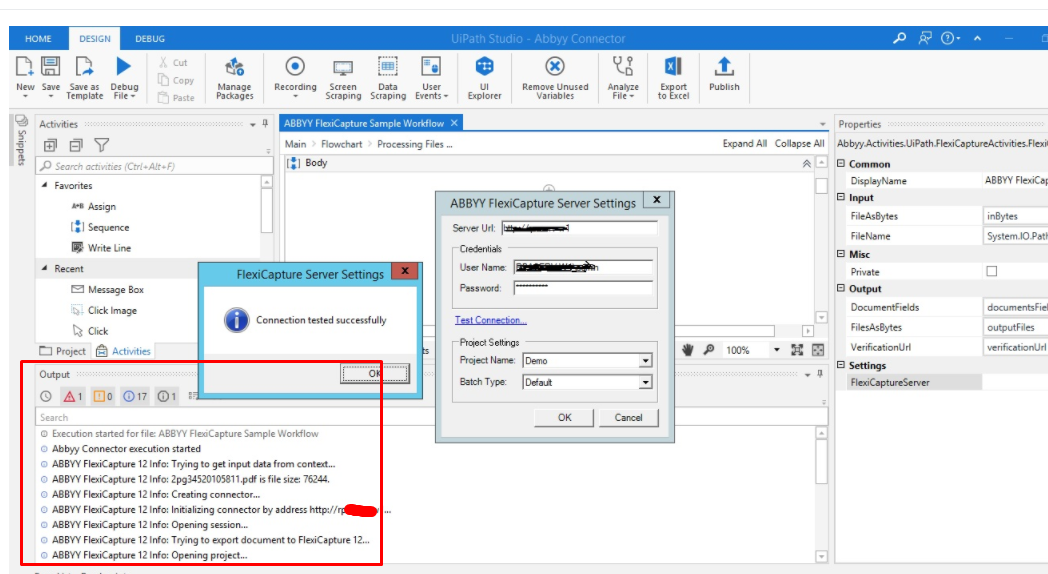Screen dimensions: 1048x574
Task: Toggle error filter in Output panel
Action: [x=73, y=396]
